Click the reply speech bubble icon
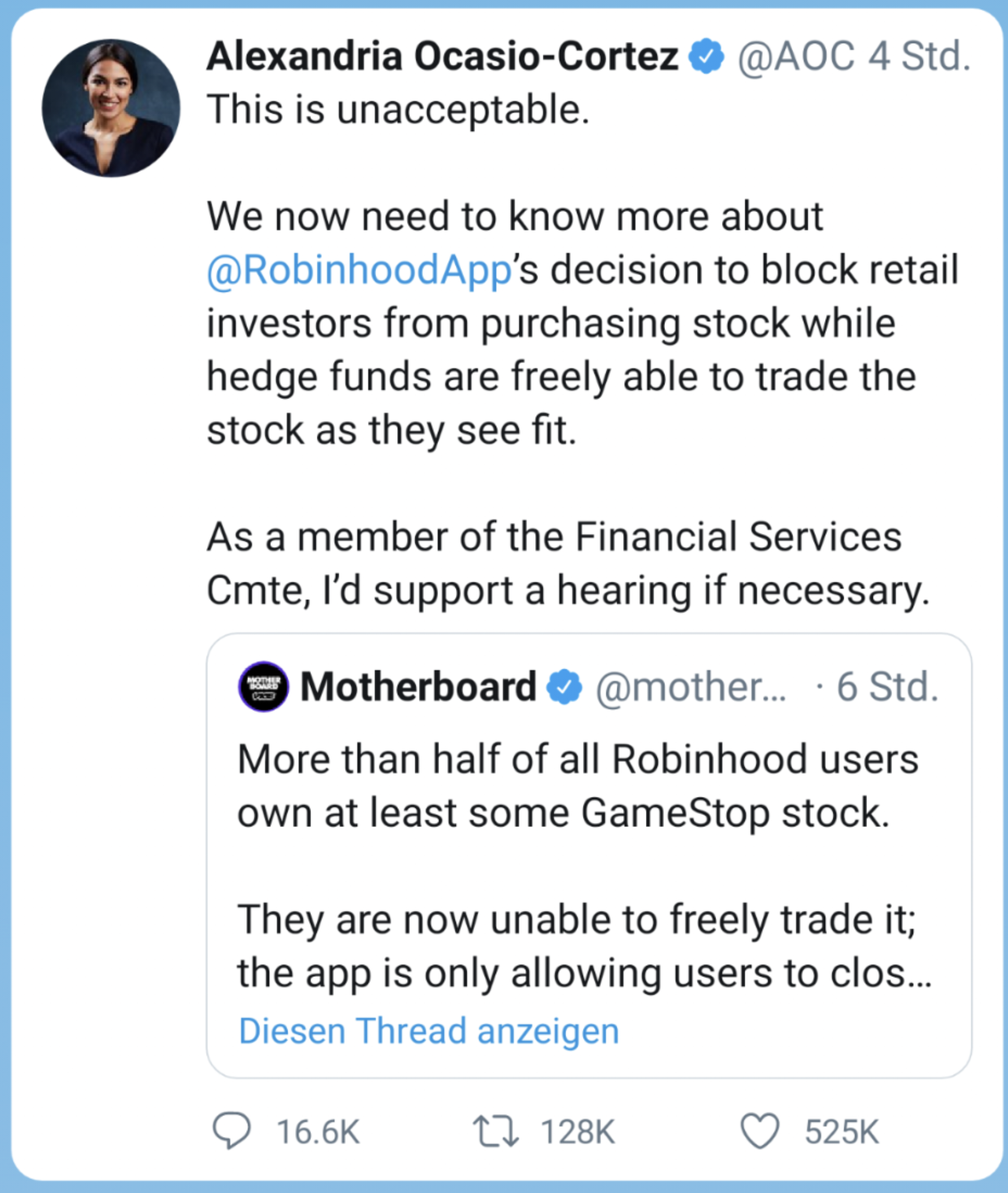The width and height of the screenshot is (1008, 1193). 231,1131
